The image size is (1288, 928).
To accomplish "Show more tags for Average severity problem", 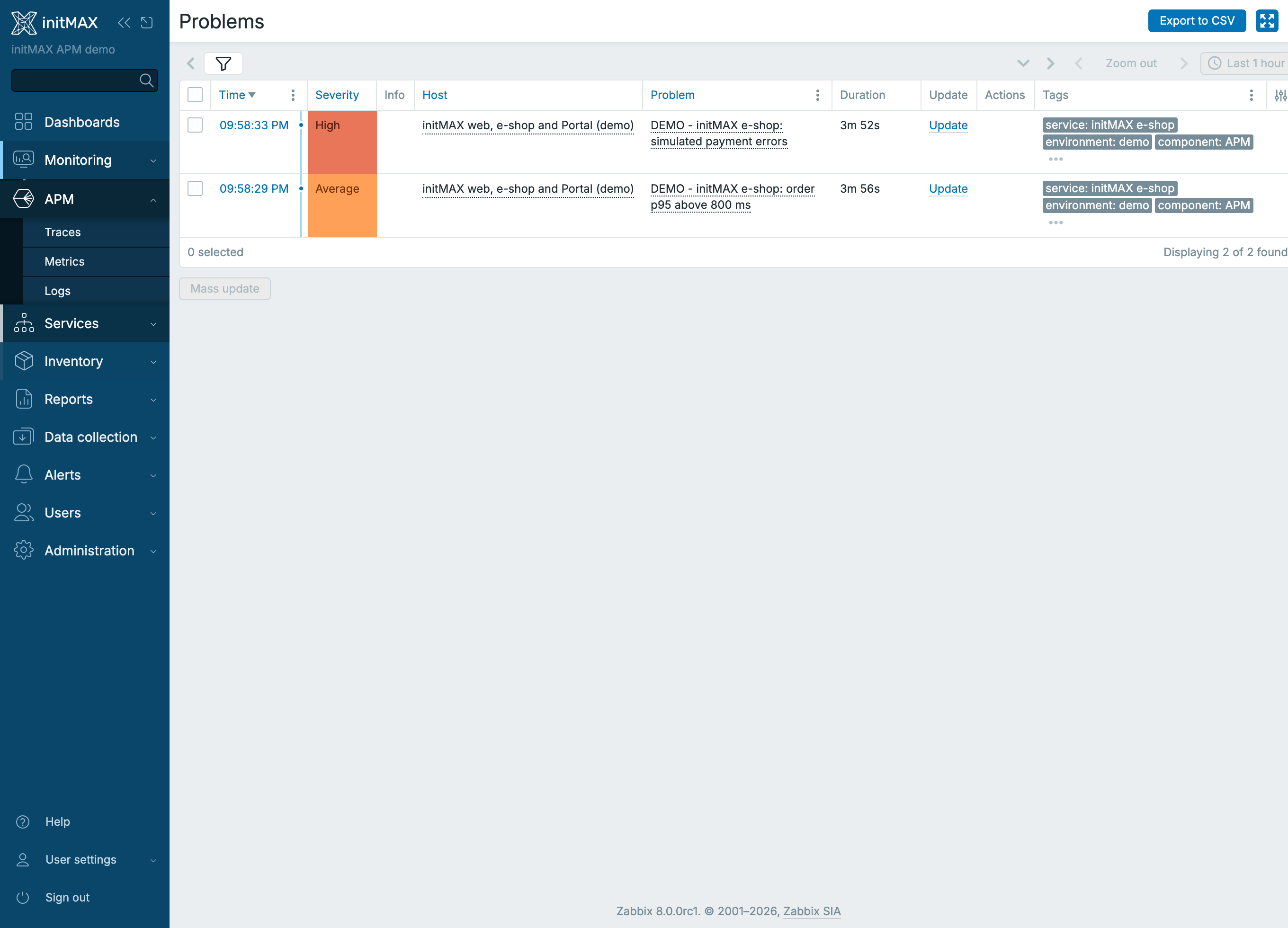I will (x=1055, y=223).
